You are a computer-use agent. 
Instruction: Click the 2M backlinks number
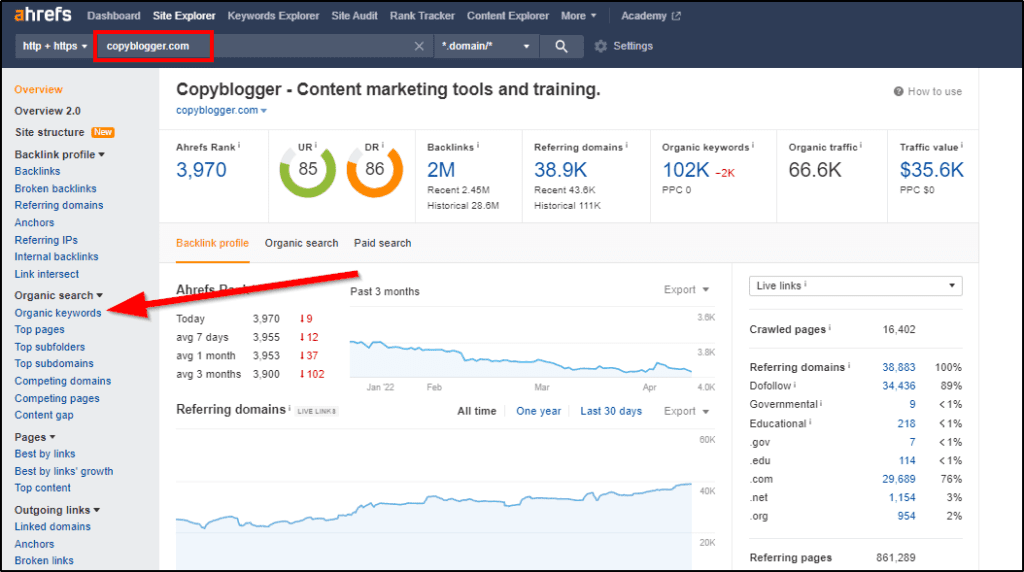point(441,170)
